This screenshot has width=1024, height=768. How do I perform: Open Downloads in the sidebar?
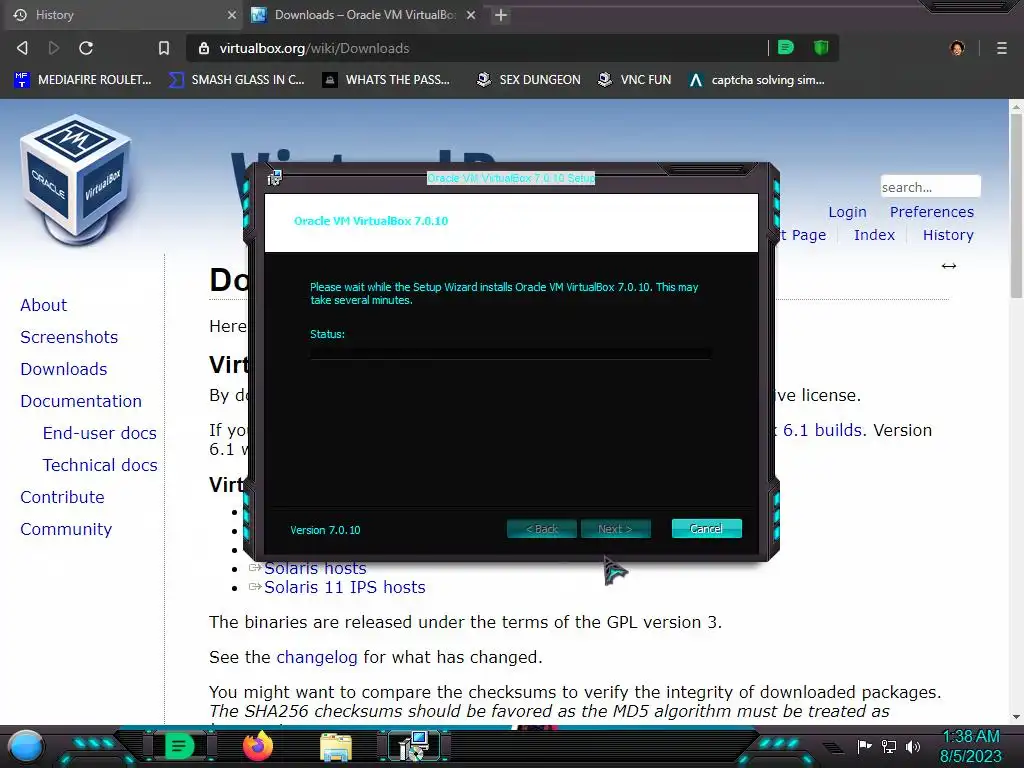[63, 370]
